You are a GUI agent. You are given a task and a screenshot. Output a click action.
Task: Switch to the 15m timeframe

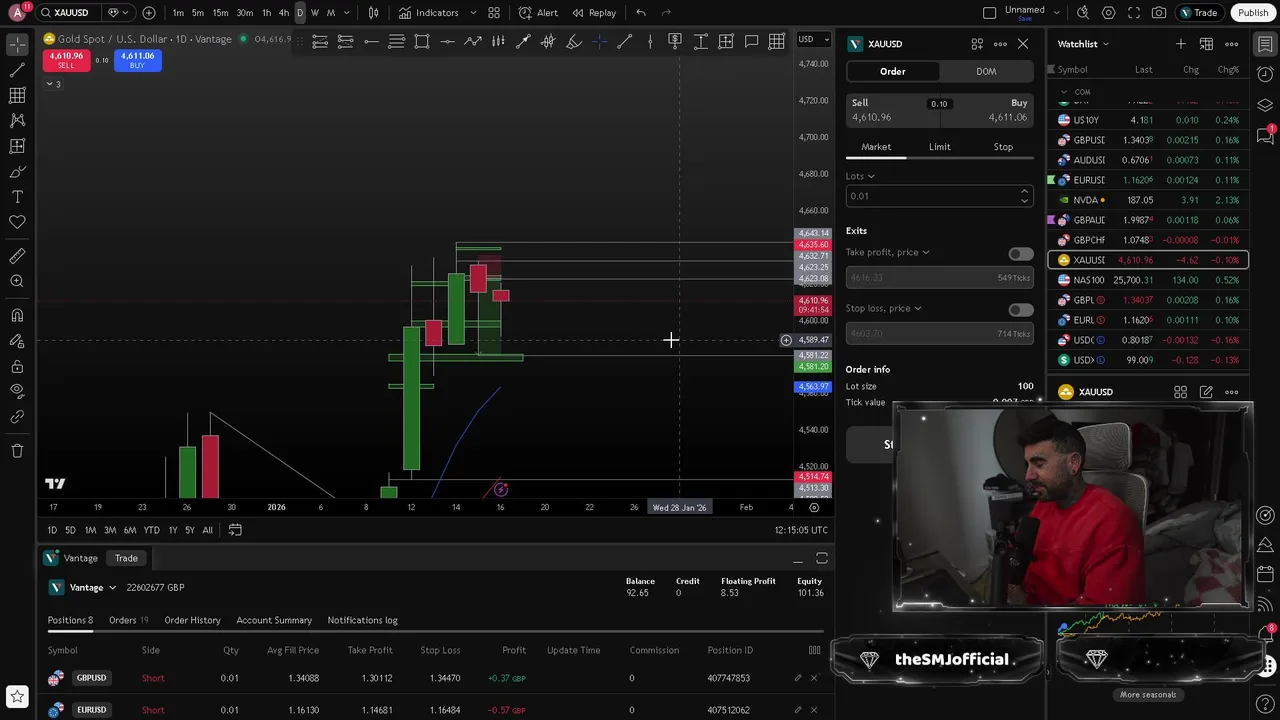(x=220, y=13)
